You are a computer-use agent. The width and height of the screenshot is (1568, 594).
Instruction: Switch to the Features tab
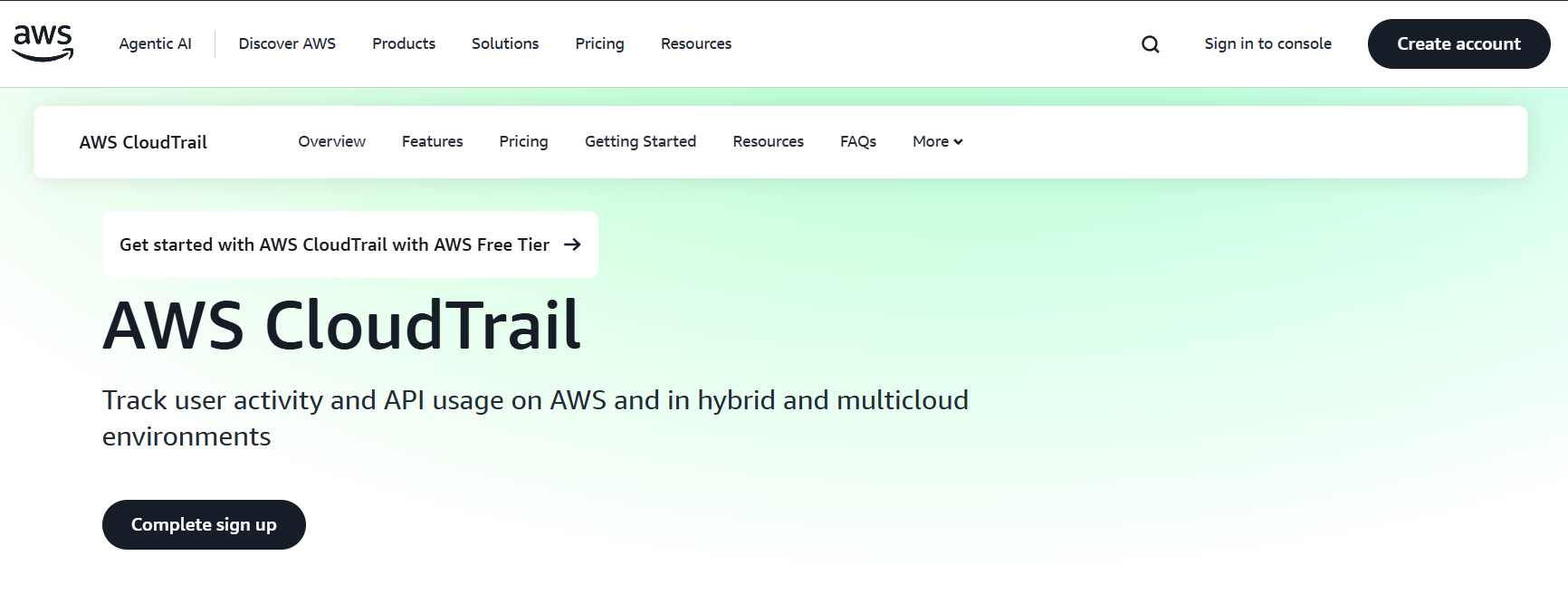(x=433, y=141)
